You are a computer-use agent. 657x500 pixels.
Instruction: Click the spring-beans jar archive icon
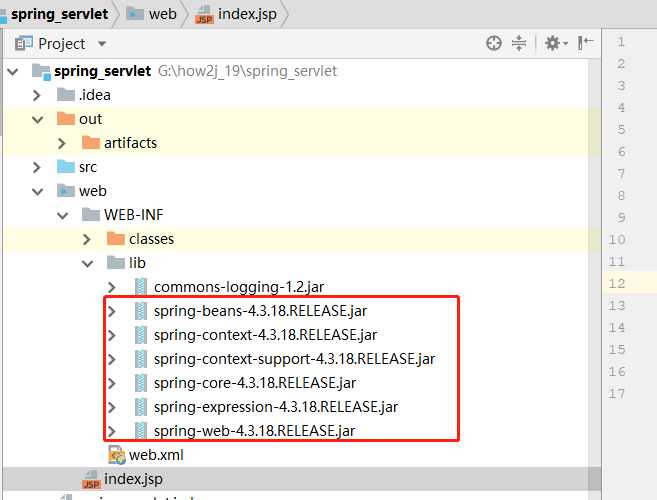pyautogui.click(x=141, y=311)
